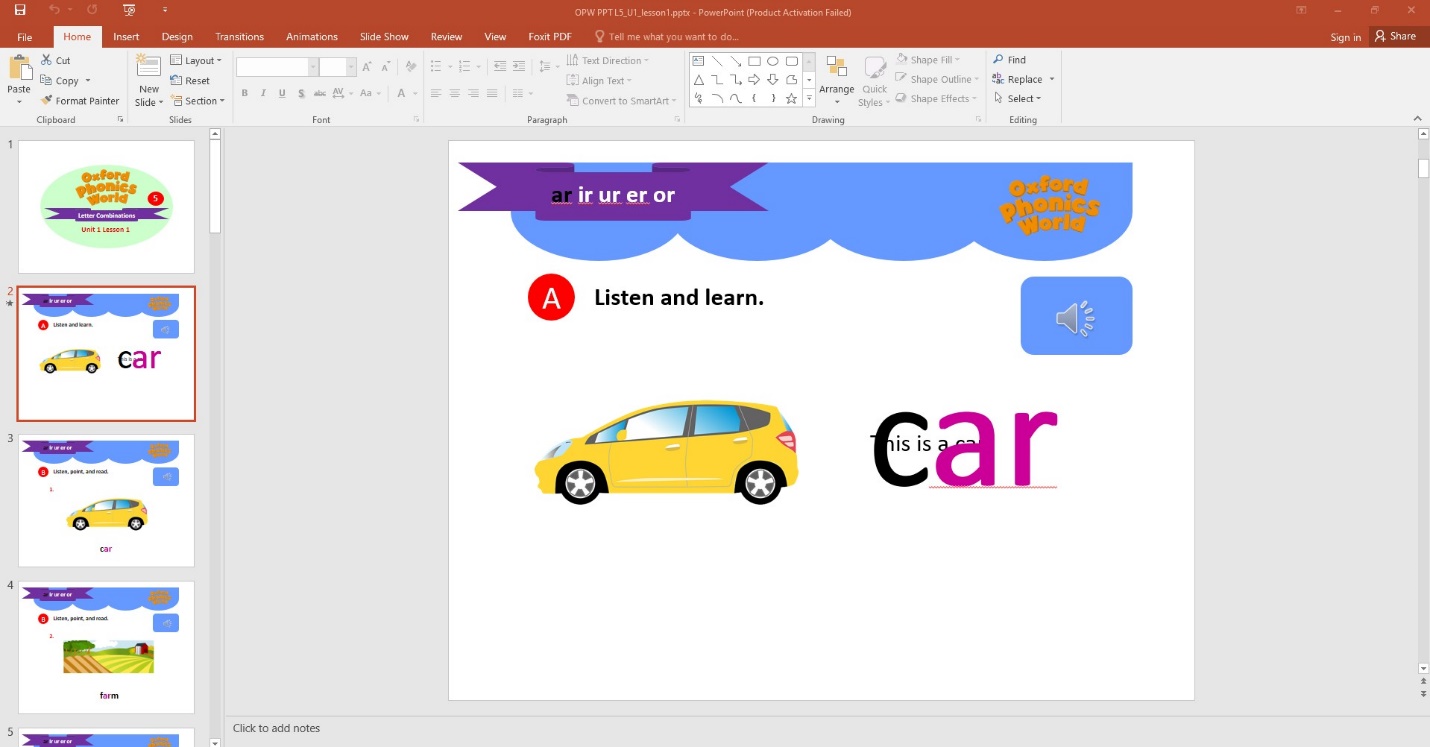Select the five-point Star shape
The width and height of the screenshot is (1430, 747).
point(792,98)
